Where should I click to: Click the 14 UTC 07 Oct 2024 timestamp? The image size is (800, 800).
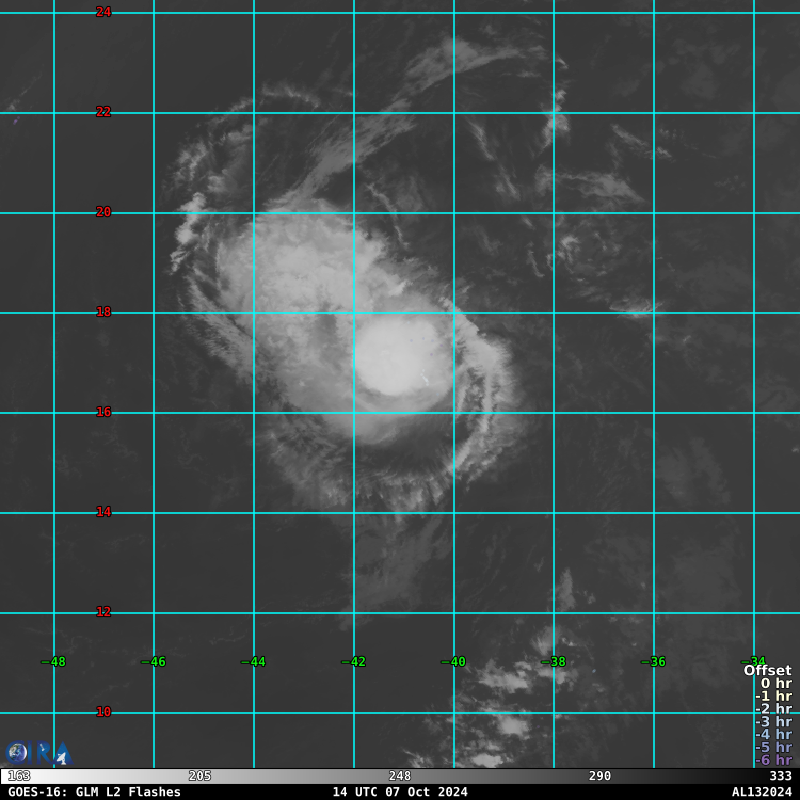point(400,792)
